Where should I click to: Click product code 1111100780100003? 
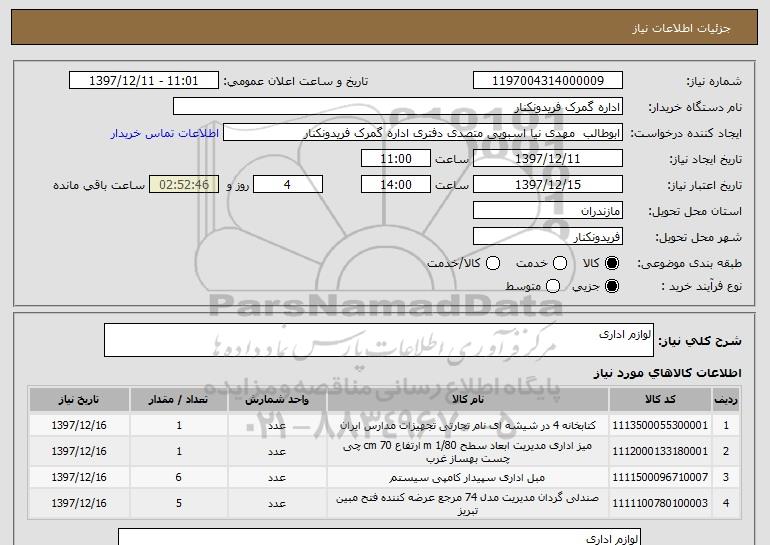pos(660,503)
